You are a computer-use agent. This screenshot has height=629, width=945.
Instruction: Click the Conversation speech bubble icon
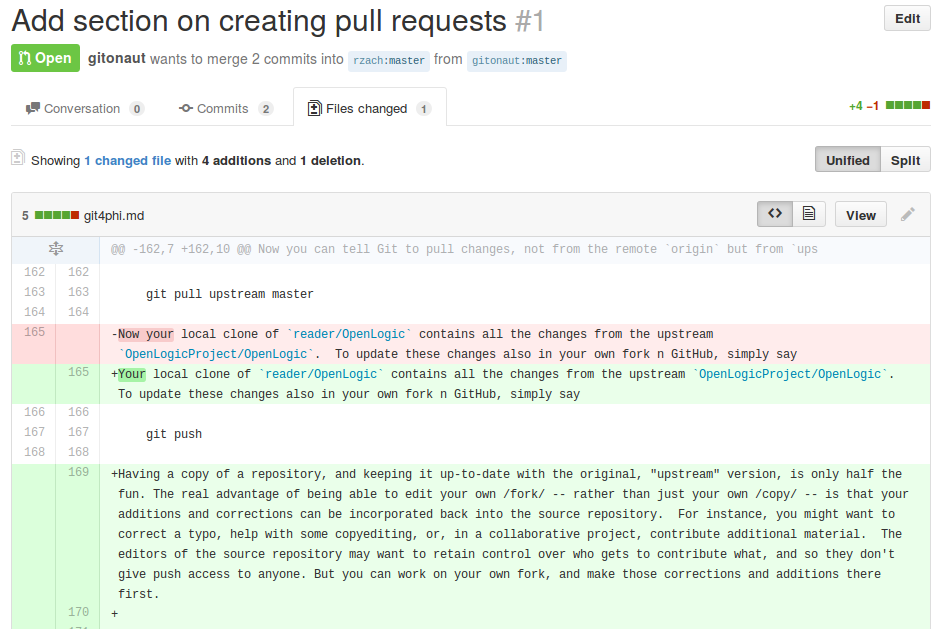(33, 108)
